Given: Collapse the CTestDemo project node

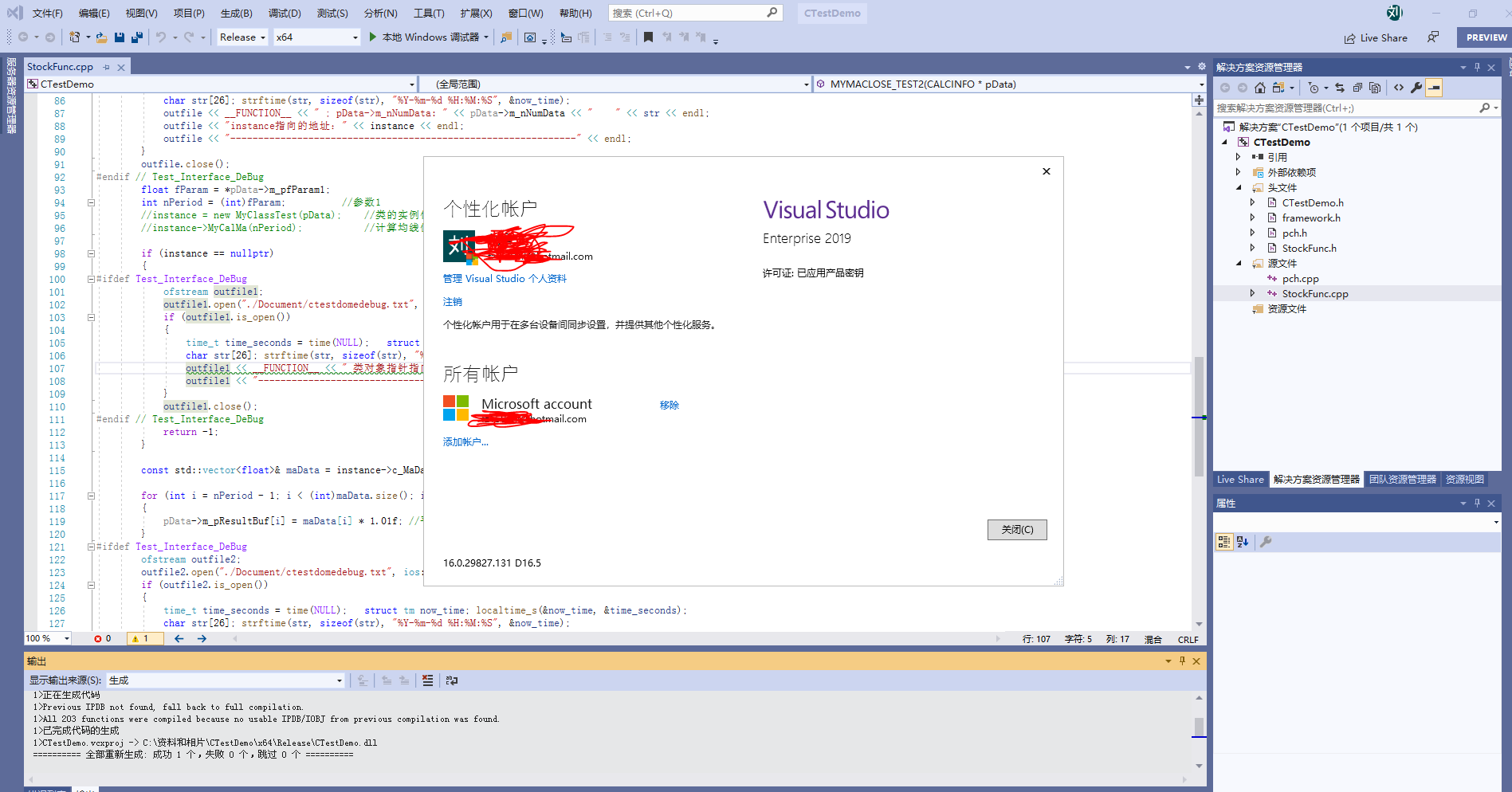Looking at the screenshot, I should point(1225,142).
